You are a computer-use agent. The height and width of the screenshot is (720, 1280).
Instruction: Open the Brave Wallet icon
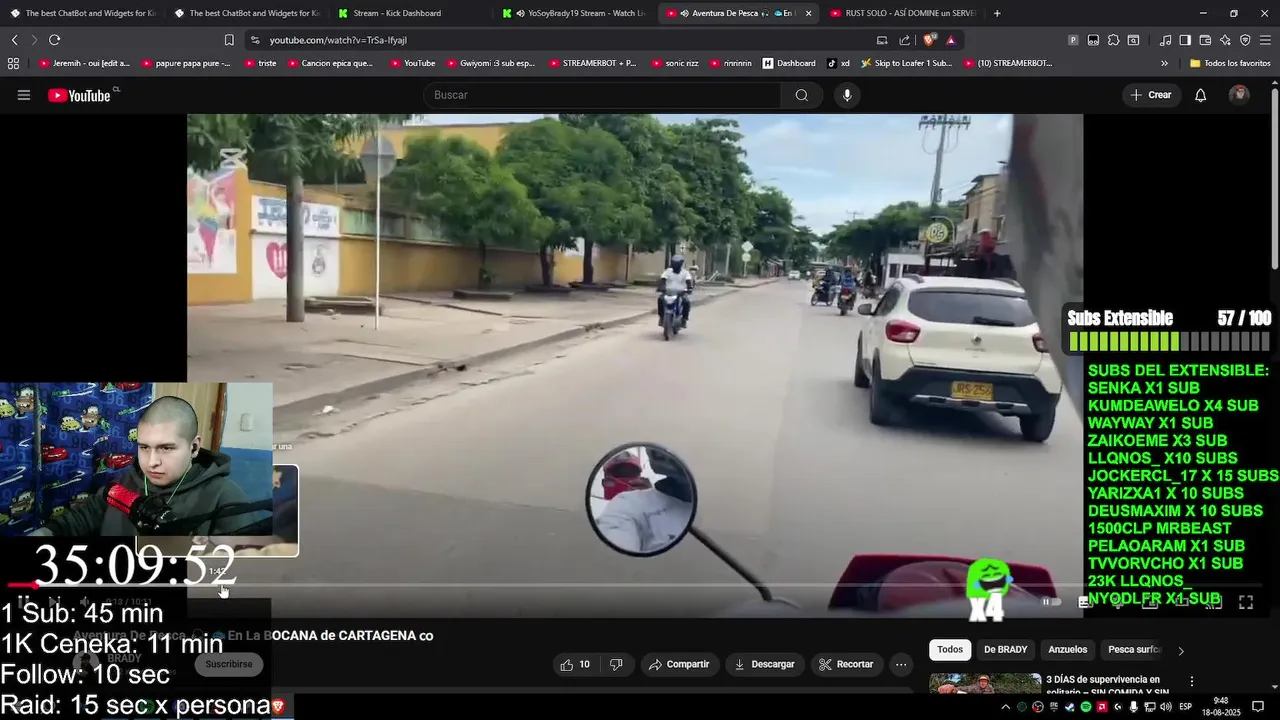1205,40
